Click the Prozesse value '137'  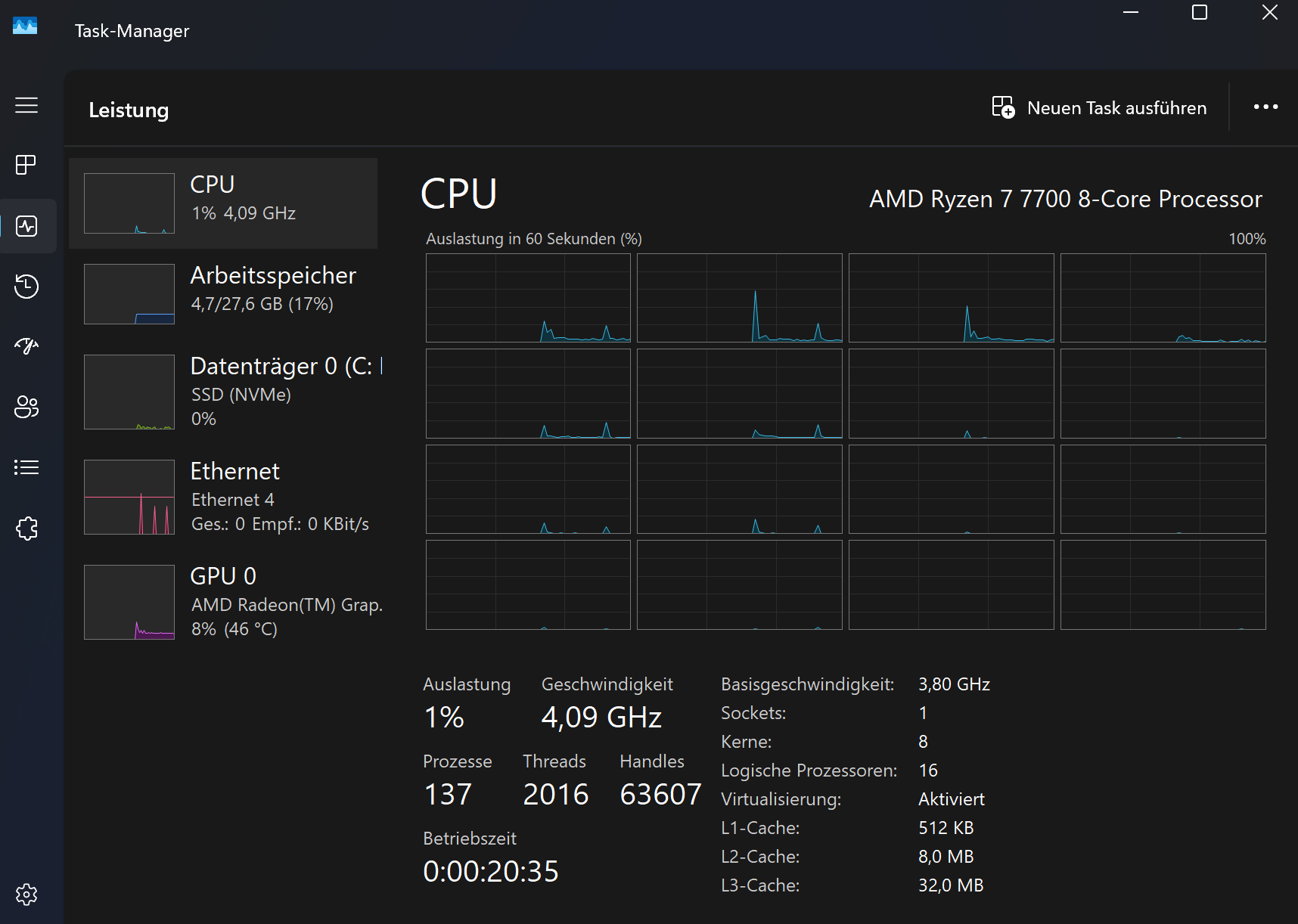pyautogui.click(x=448, y=794)
